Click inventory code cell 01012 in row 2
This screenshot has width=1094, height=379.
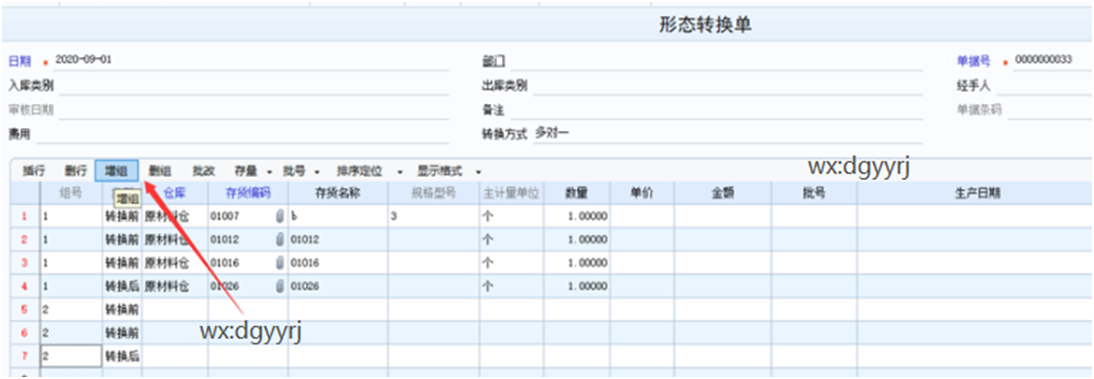(248, 240)
